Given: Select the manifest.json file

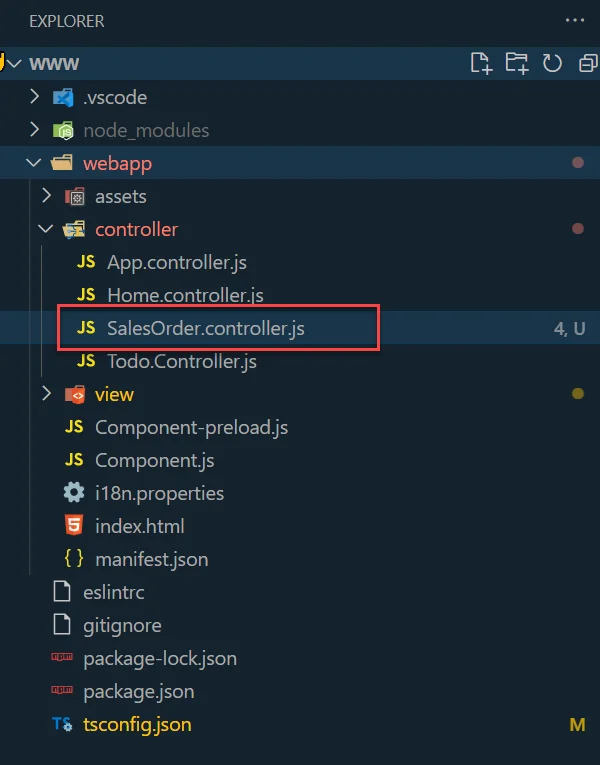Looking at the screenshot, I should click(x=151, y=559).
